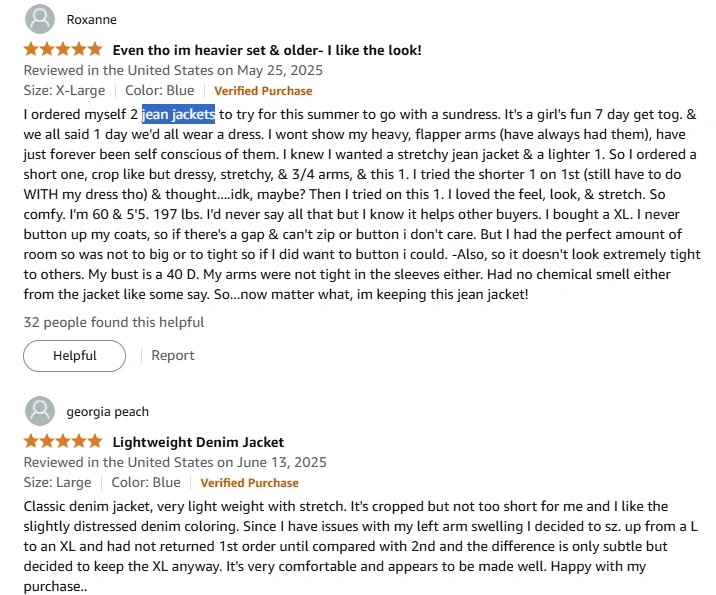Screen dimensions: 716x595
Task: Click "Color: Blue" on Roxanne's review
Action: click(166, 91)
